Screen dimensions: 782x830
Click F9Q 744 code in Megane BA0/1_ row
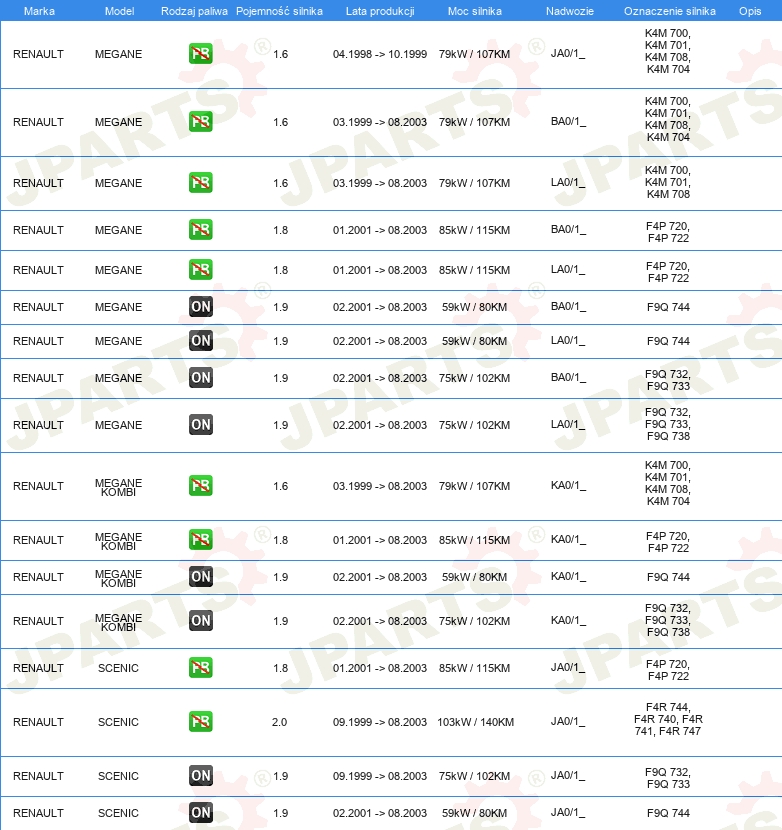coord(668,307)
